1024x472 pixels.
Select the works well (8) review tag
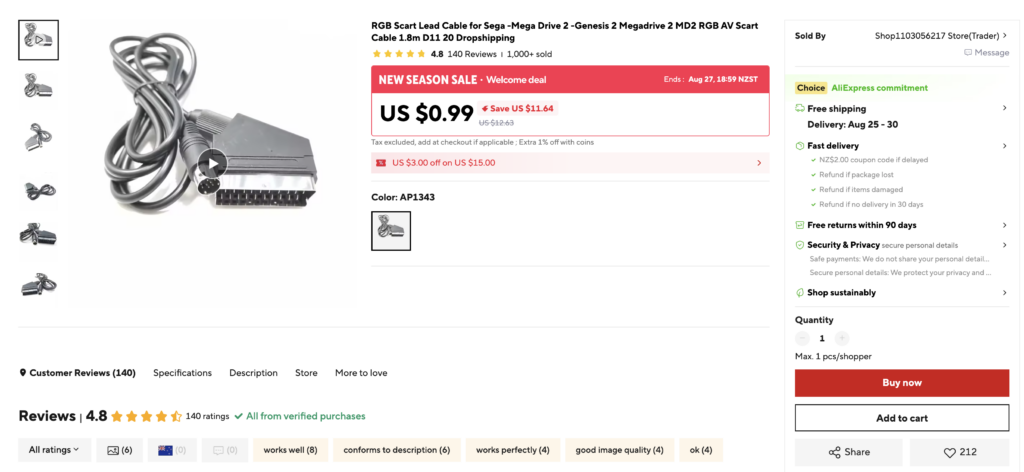[291, 450]
